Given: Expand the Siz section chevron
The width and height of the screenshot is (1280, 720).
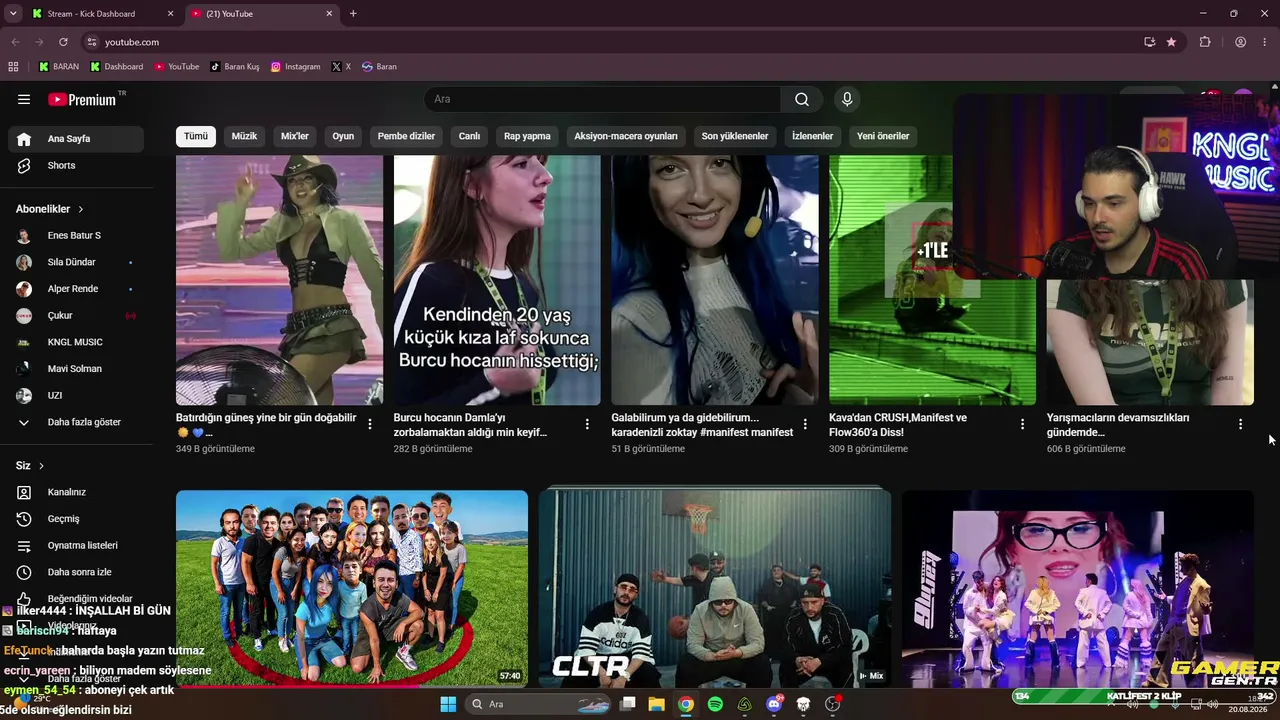Looking at the screenshot, I should tap(41, 466).
